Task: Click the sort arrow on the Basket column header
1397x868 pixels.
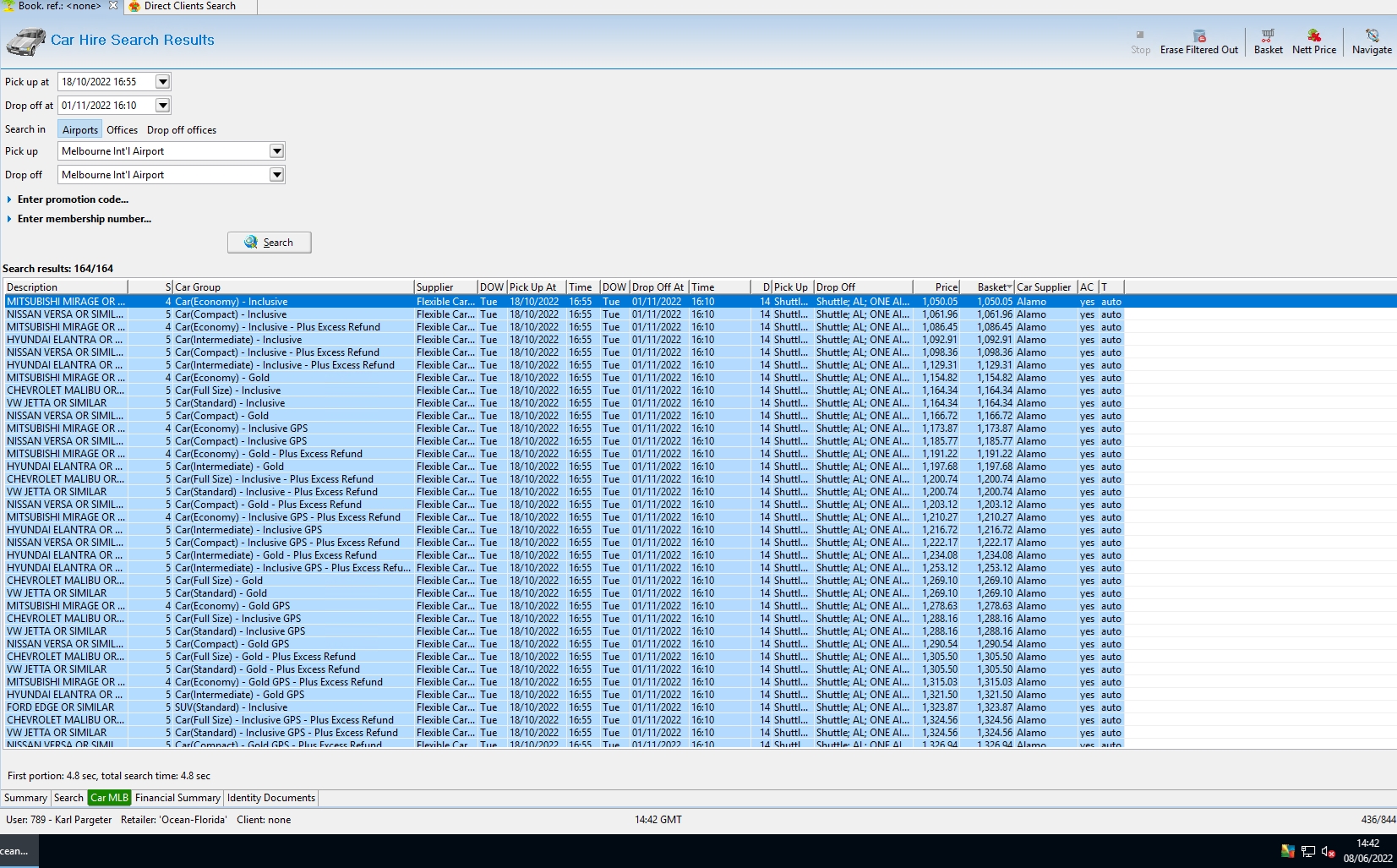Action: 1009,287
